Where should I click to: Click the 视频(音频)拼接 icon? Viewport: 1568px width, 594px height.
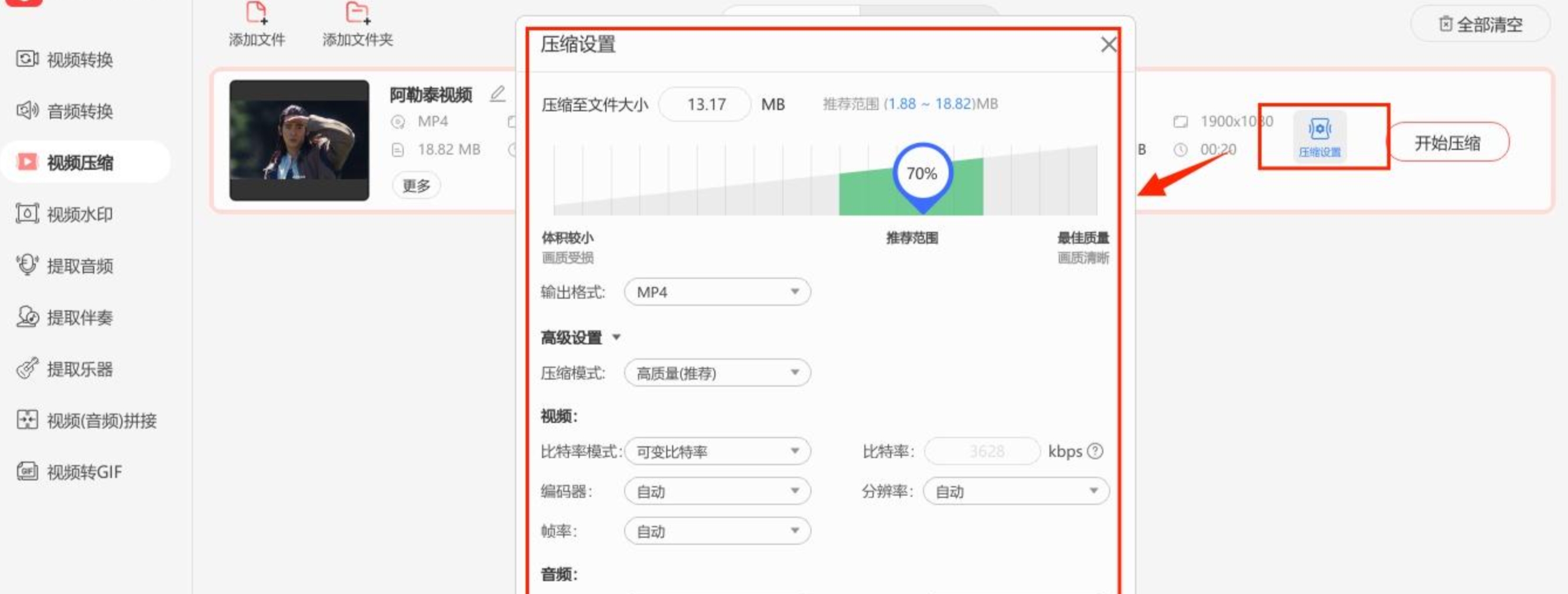28,419
